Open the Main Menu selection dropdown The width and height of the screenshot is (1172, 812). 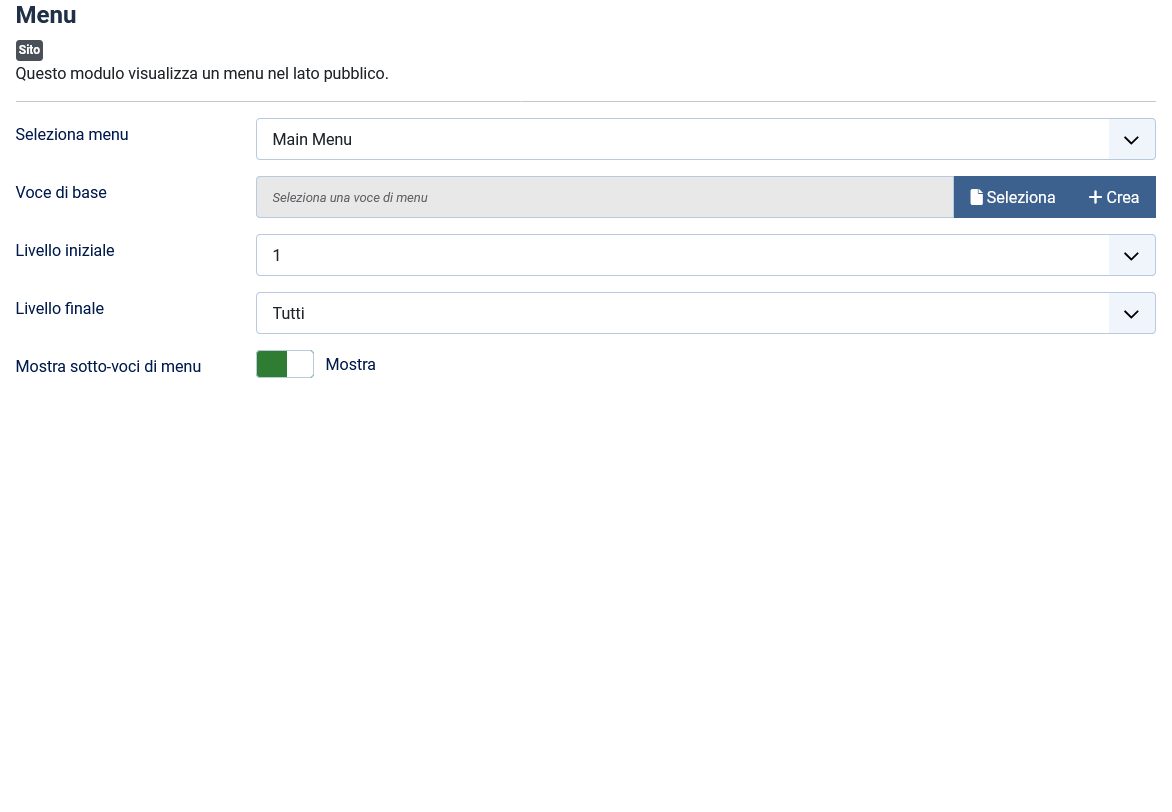coord(682,140)
